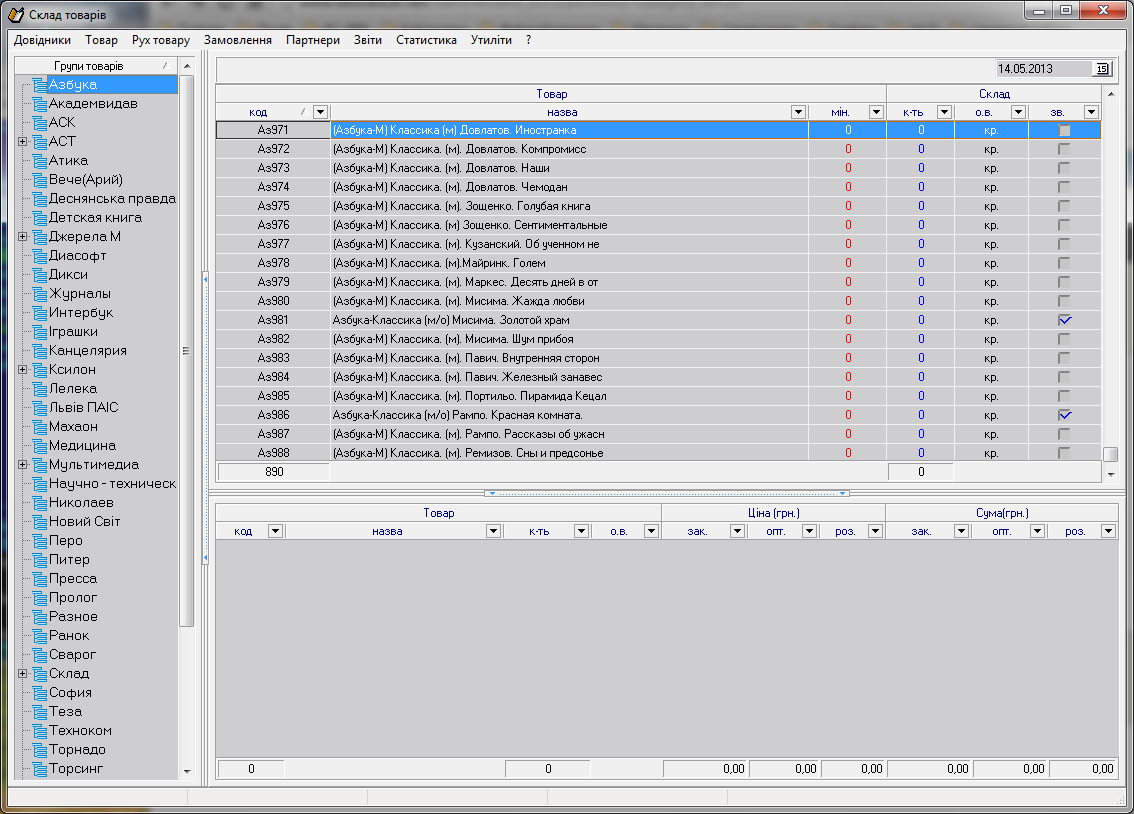Click the folder icon next to Махаон

click(39, 427)
